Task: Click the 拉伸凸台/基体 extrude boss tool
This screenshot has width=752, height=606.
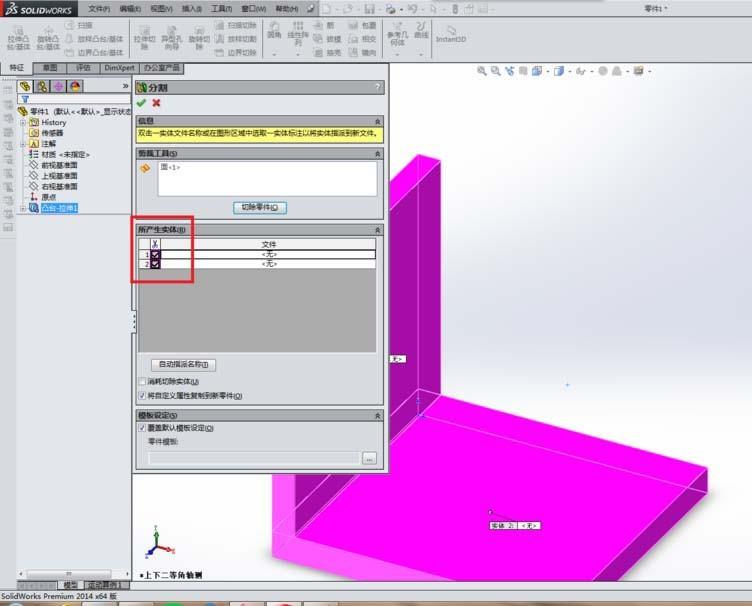Action: [19, 37]
